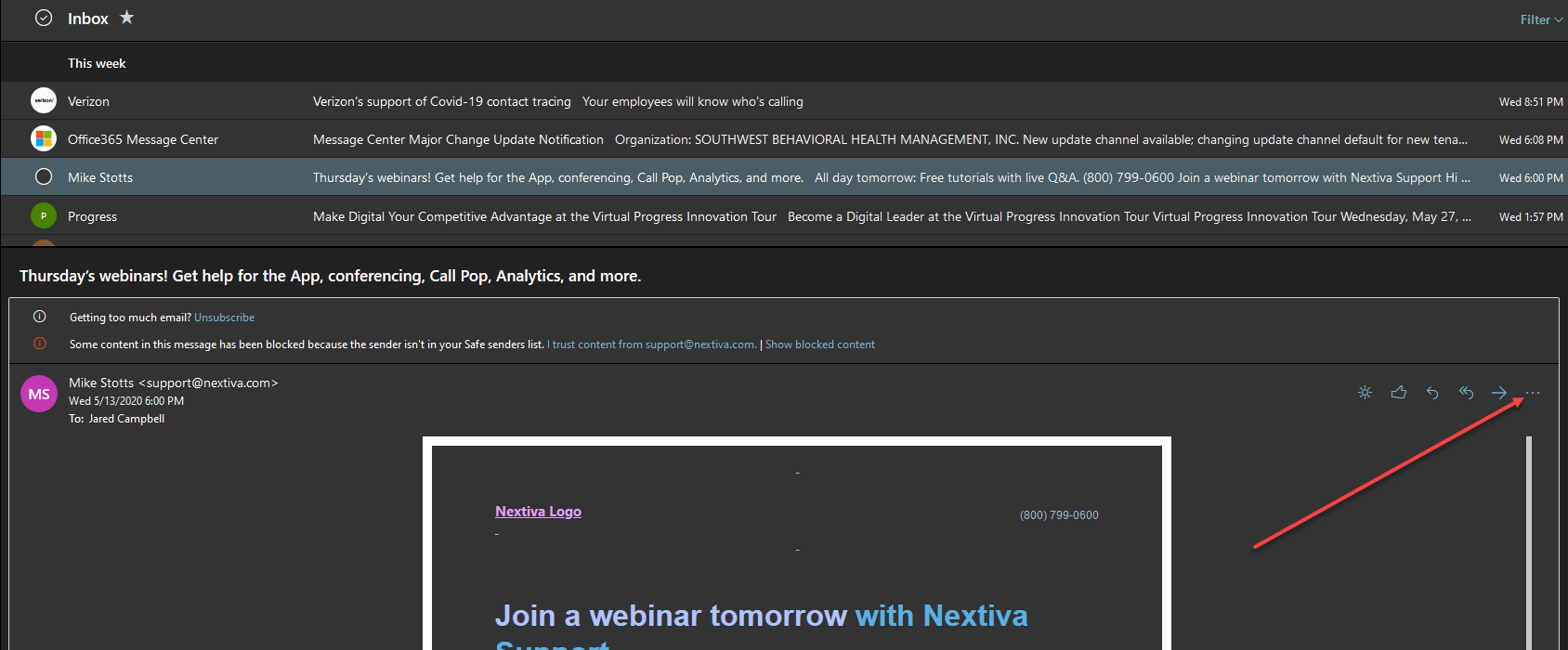Click recipient Jared Campbell
1568x650 pixels.
tap(126, 419)
